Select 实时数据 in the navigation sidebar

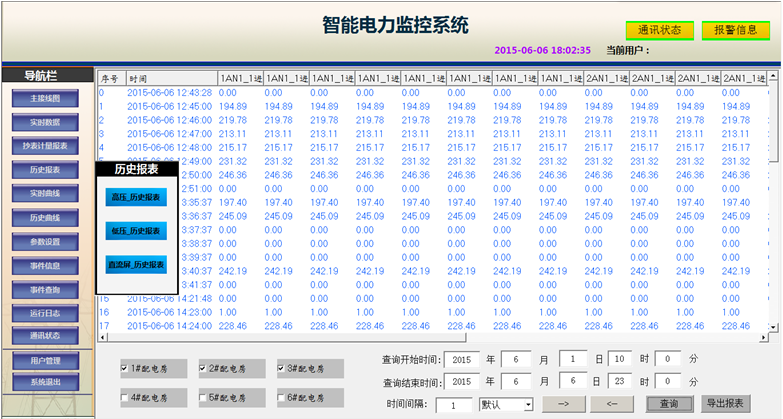[x=45, y=122]
